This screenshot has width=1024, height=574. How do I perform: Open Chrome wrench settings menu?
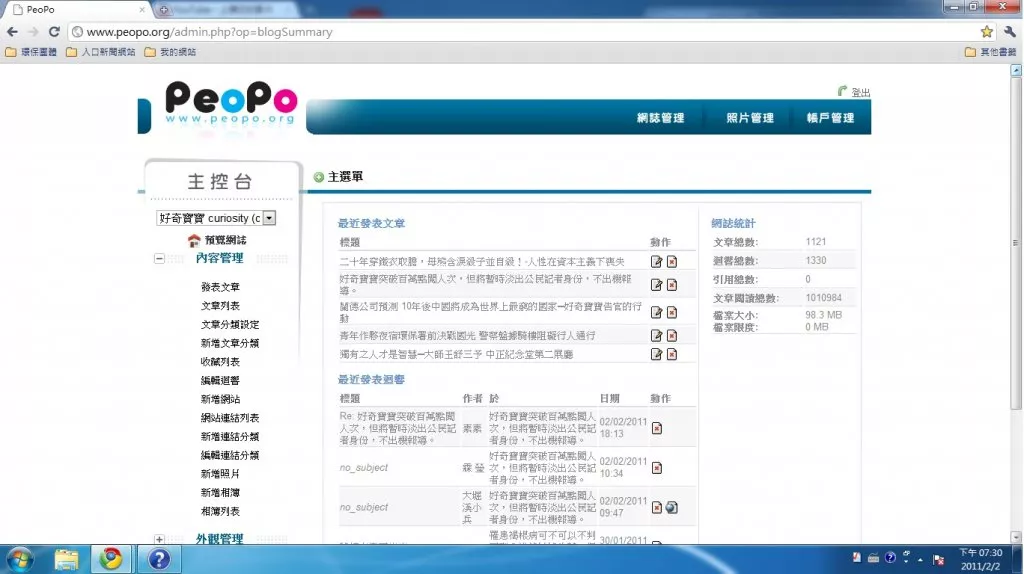(x=1010, y=31)
